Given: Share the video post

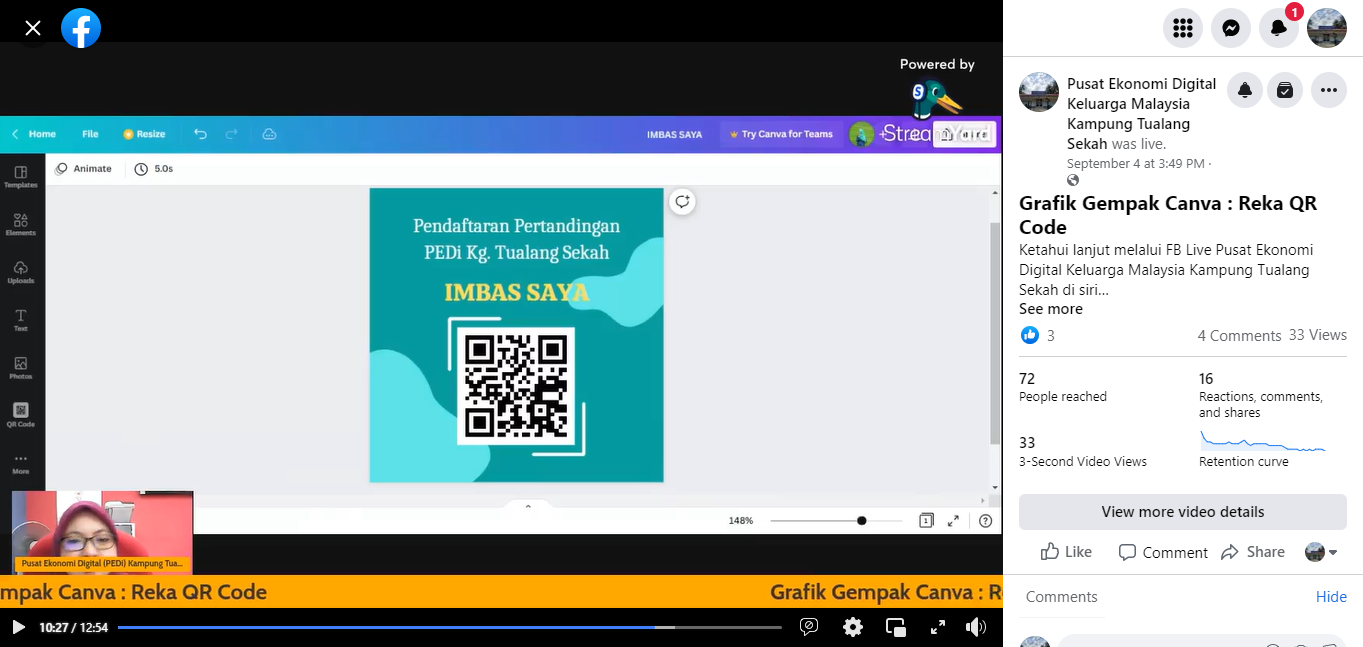Looking at the screenshot, I should (1253, 552).
